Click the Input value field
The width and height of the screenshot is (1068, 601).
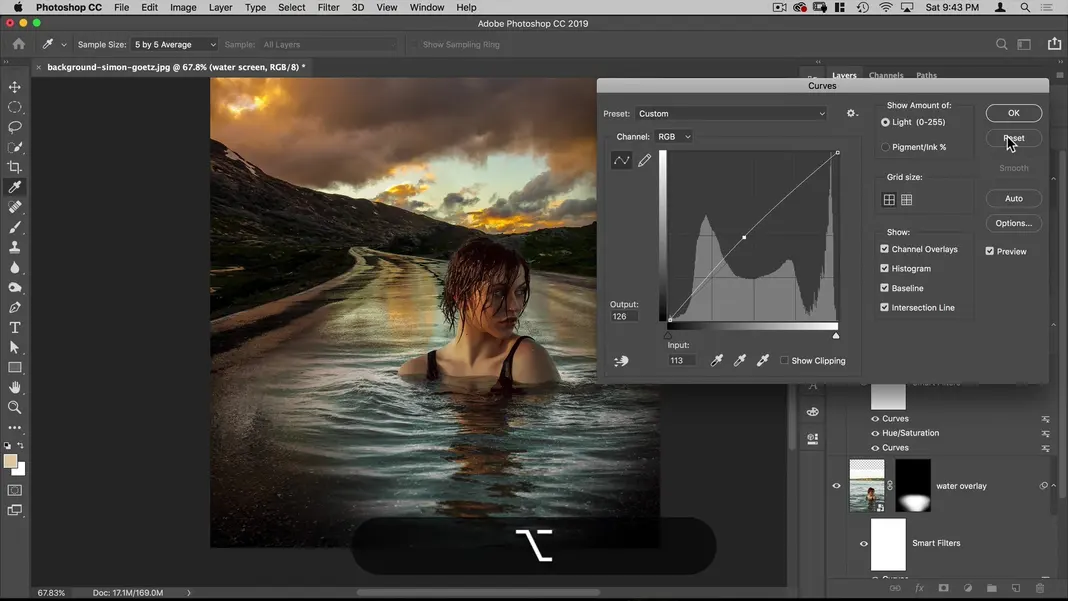pyautogui.click(x=681, y=360)
